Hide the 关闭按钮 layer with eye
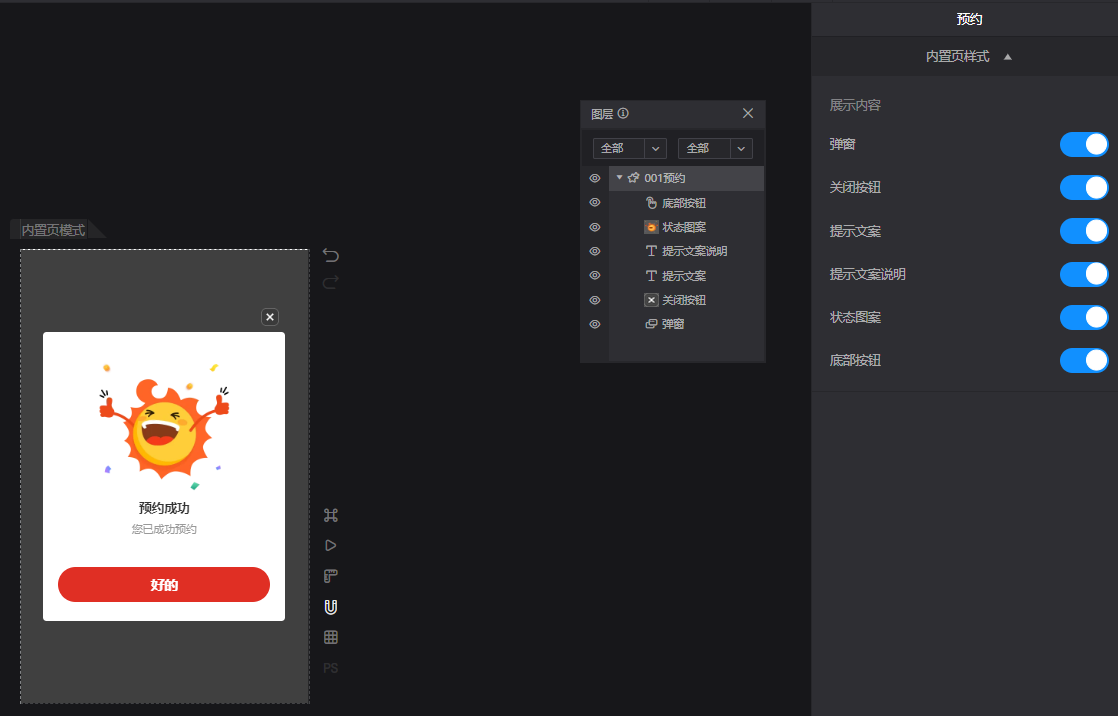The width and height of the screenshot is (1118, 716). pos(595,300)
